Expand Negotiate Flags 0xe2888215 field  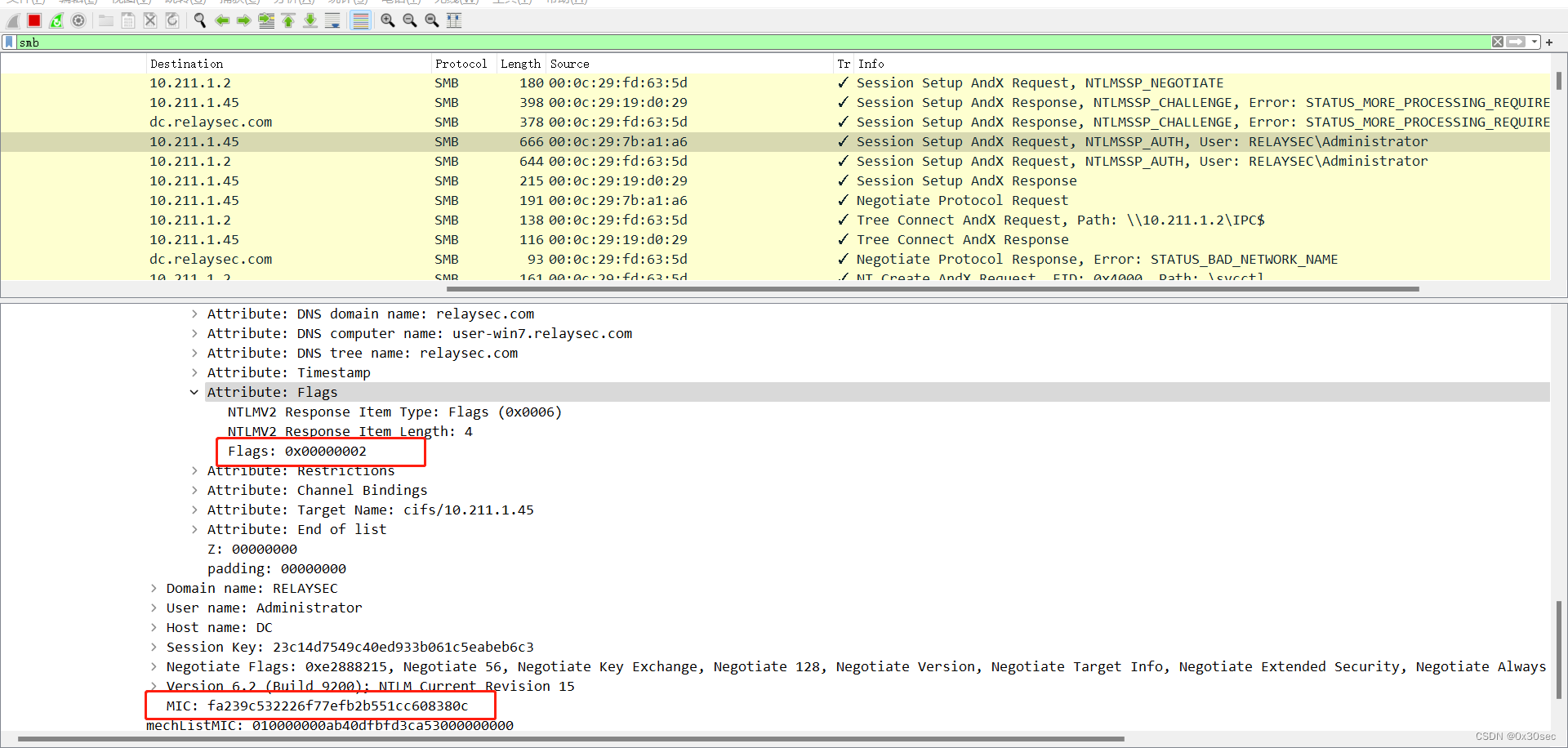coord(154,666)
